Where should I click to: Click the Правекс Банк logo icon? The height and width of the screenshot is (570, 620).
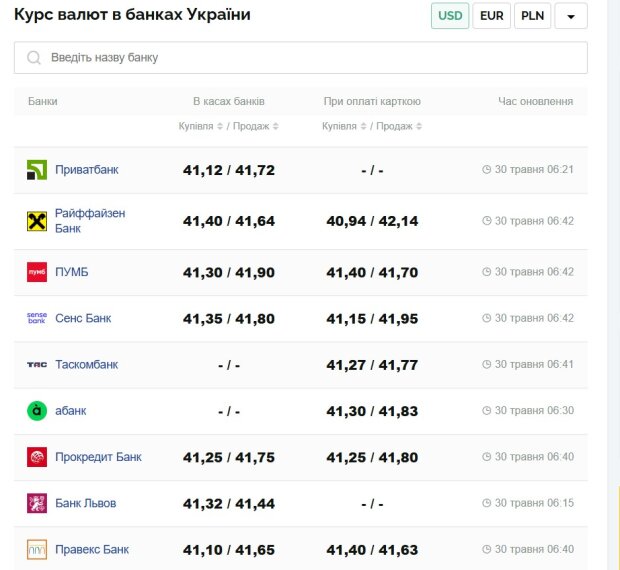[x=37, y=549]
